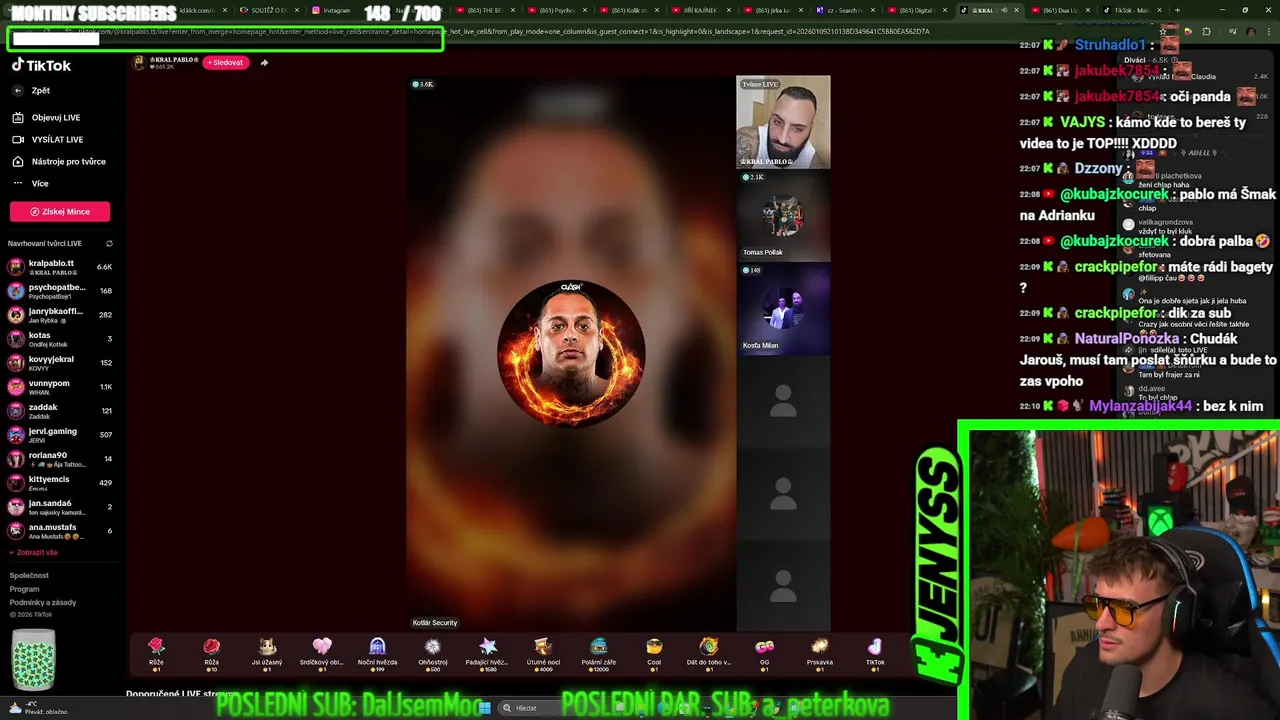
Task: Open KRAL PABLO streamer avatar in header
Action: (x=140, y=63)
